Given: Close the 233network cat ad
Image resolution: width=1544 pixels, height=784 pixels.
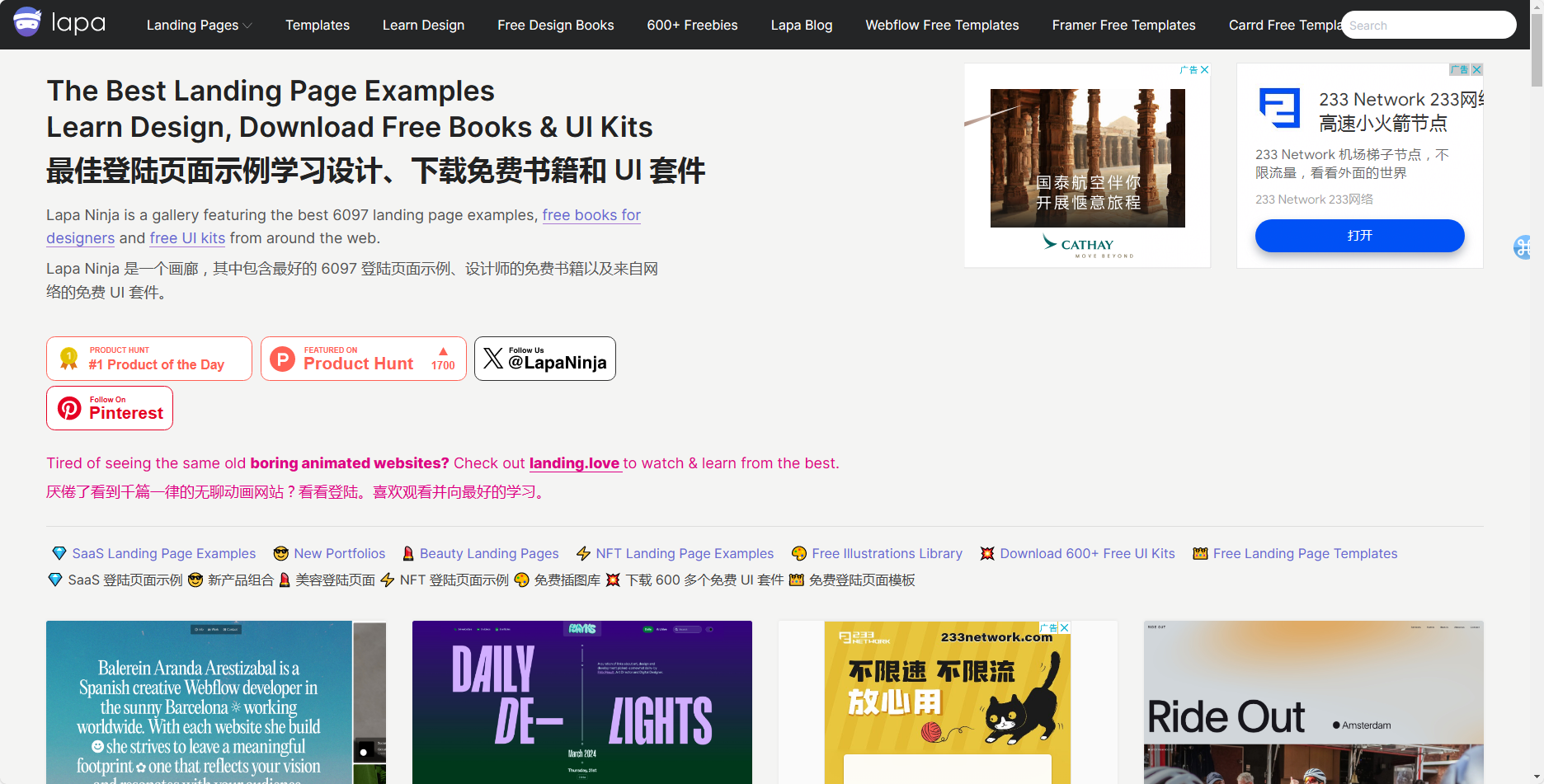Looking at the screenshot, I should 1065,628.
